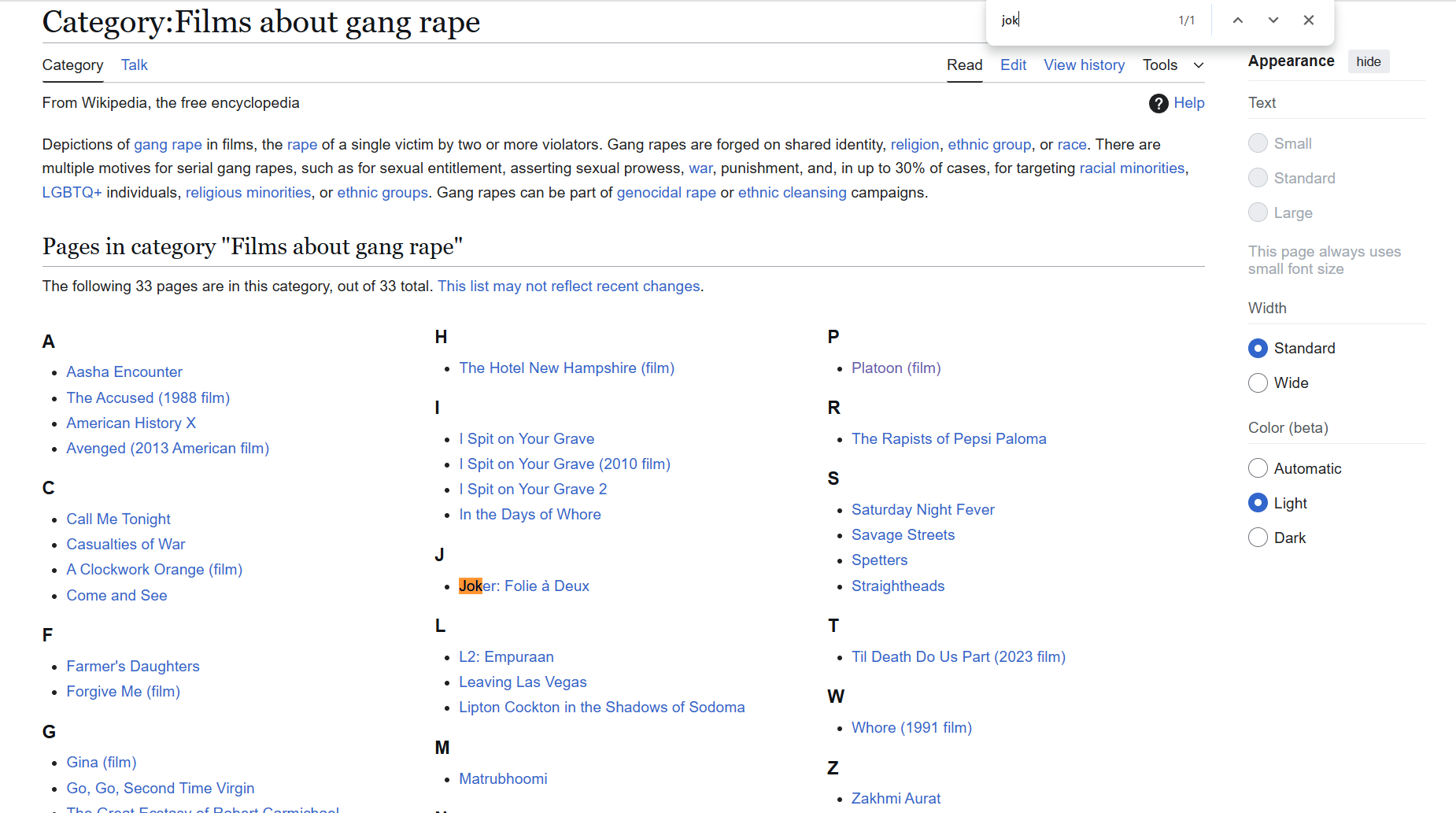Open the Joker: Folie à Deux link
This screenshot has width=1456, height=813.
(524, 586)
